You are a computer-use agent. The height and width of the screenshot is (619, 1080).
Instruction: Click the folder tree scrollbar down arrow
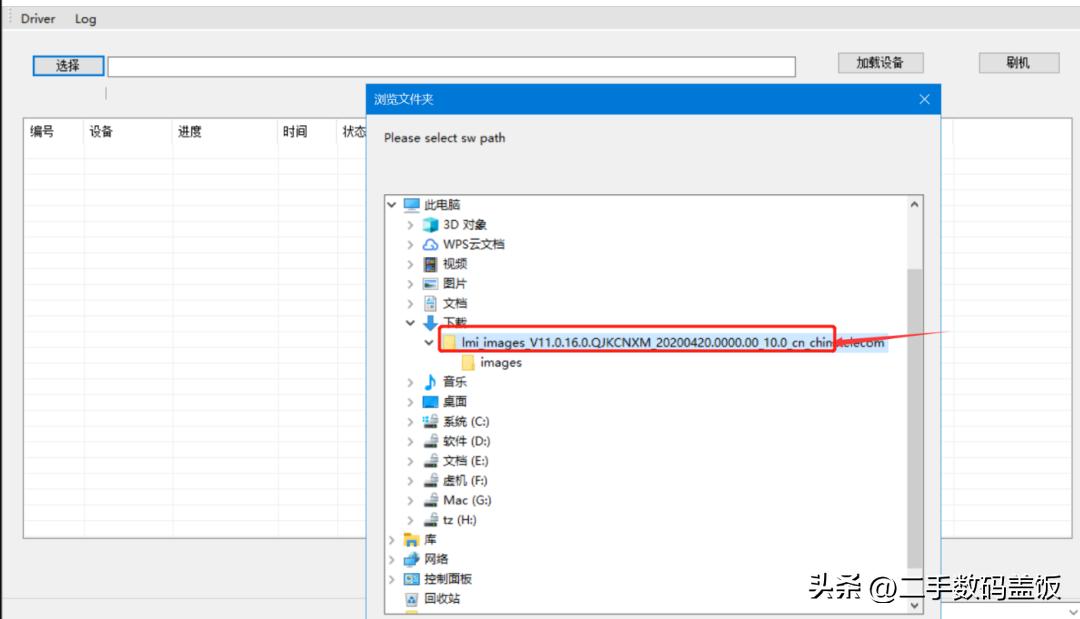coord(915,605)
